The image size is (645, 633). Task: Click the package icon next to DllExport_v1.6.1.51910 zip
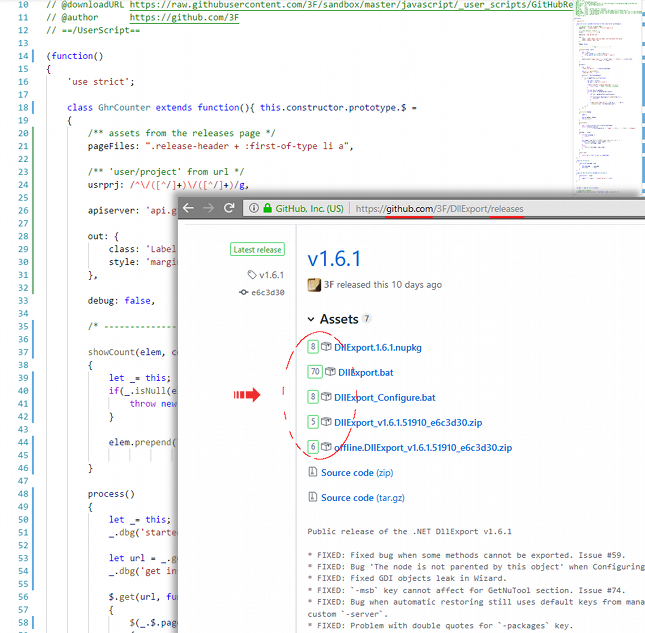coord(326,422)
